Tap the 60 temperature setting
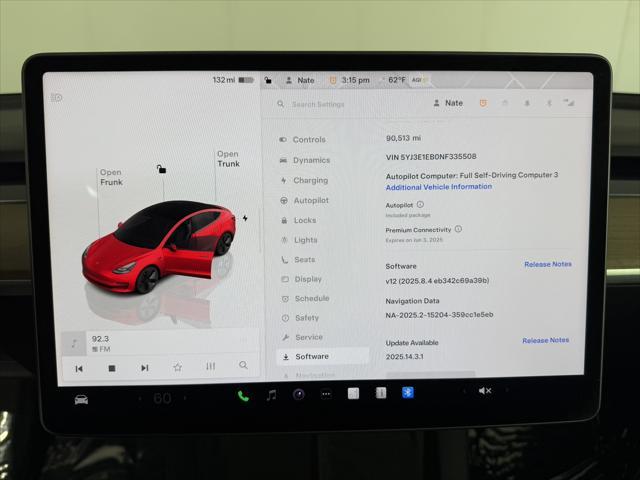The width and height of the screenshot is (640, 480). (x=162, y=398)
